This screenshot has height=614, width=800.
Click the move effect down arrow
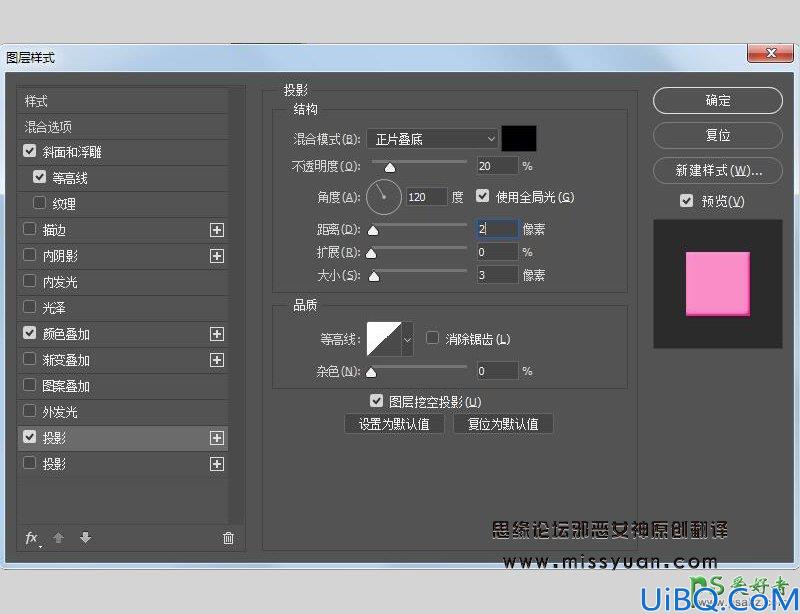click(85, 537)
